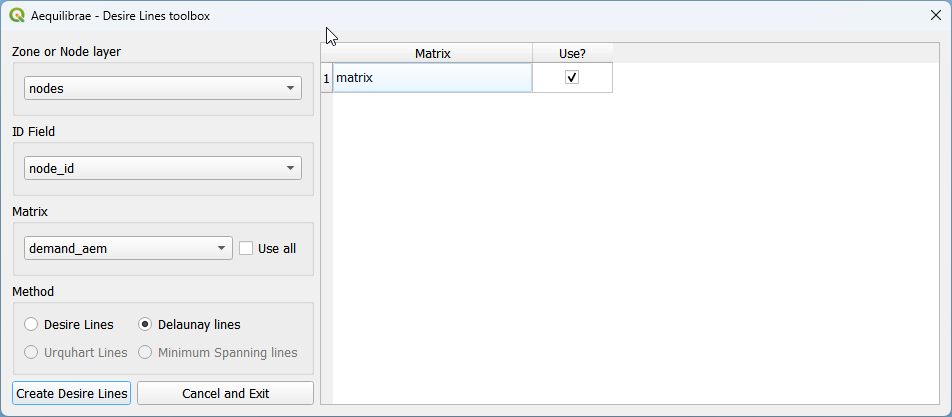Choose the Urquhart Lines radio option
This screenshot has height=417, width=952.
30,352
